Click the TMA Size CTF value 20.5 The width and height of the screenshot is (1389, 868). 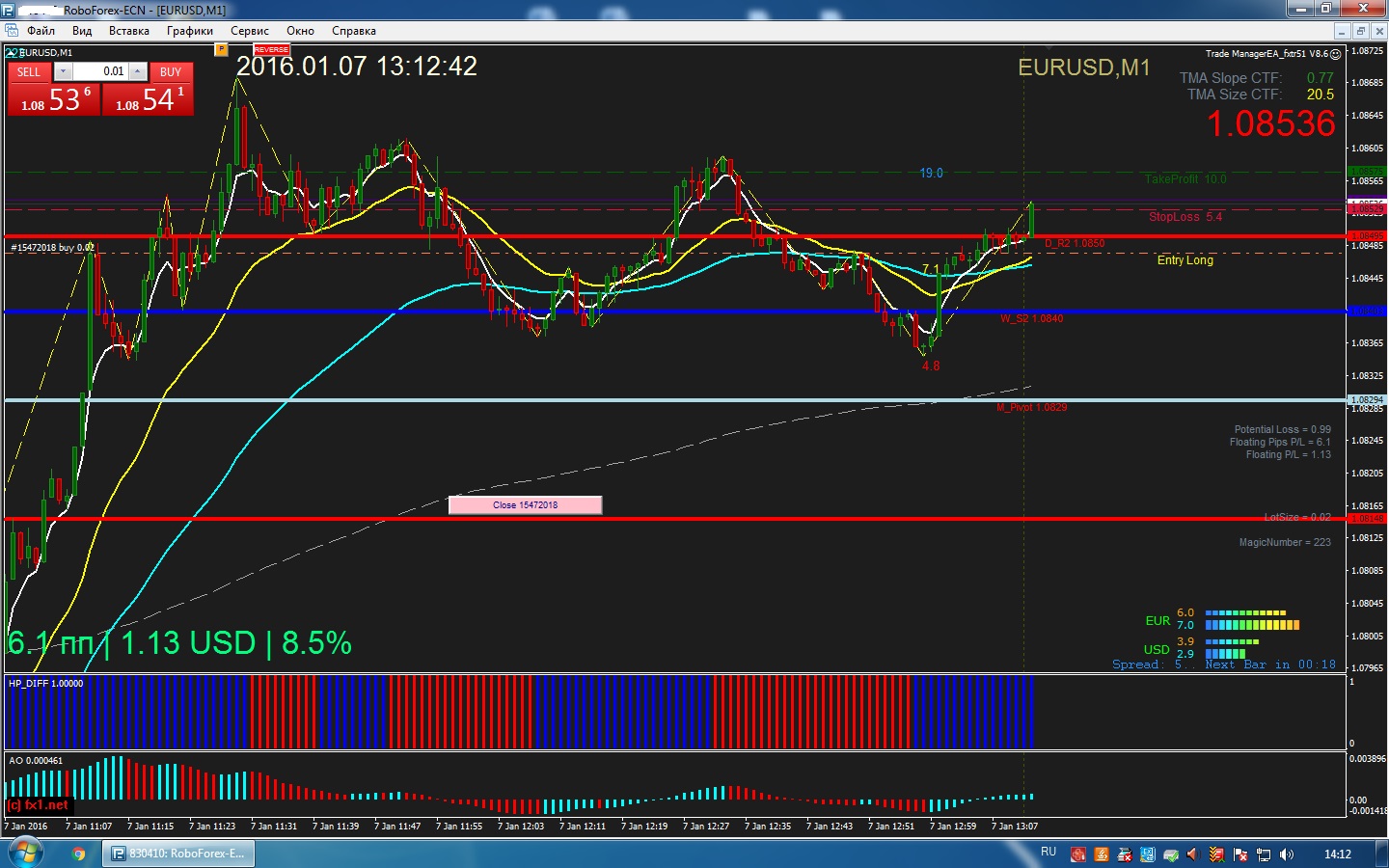(1320, 95)
